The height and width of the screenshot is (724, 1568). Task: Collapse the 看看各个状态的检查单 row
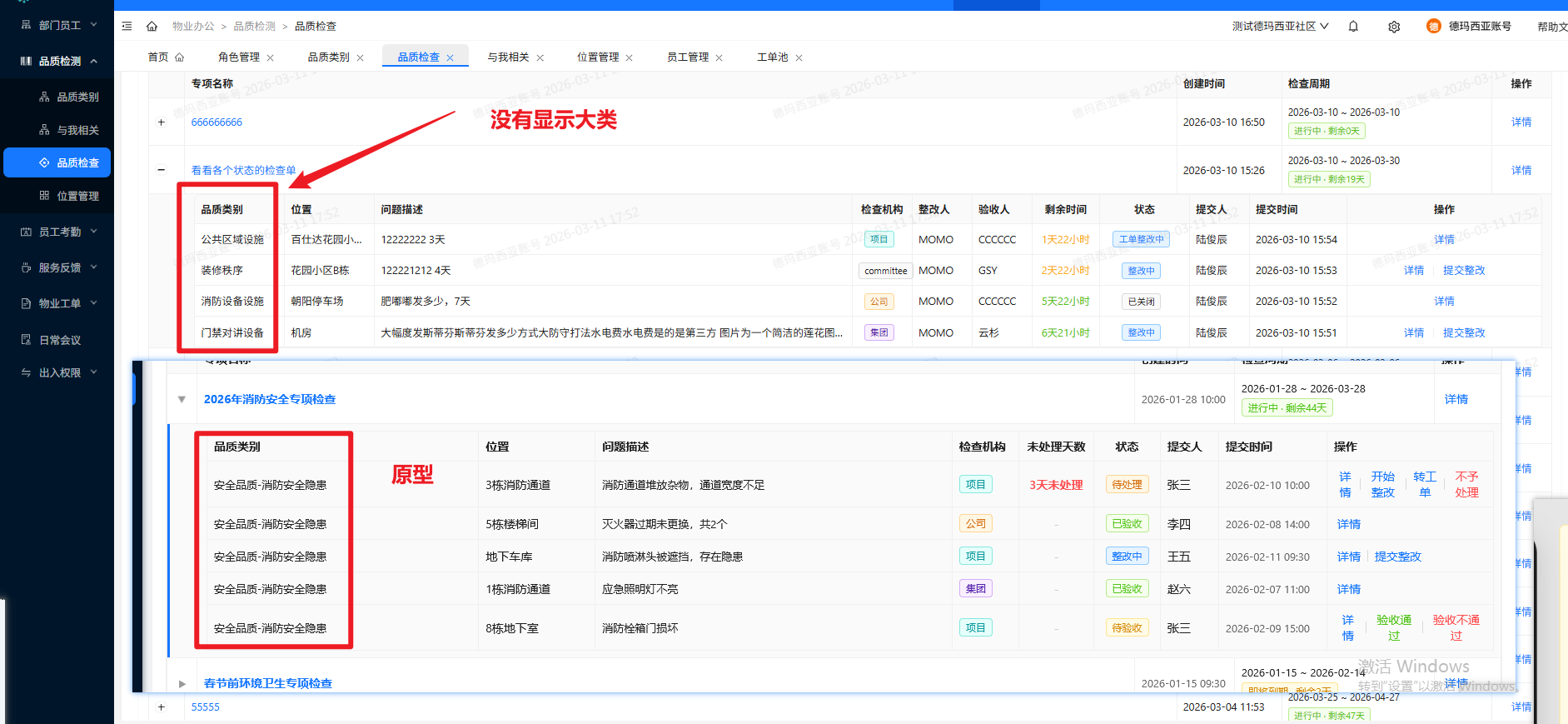pyautogui.click(x=162, y=170)
